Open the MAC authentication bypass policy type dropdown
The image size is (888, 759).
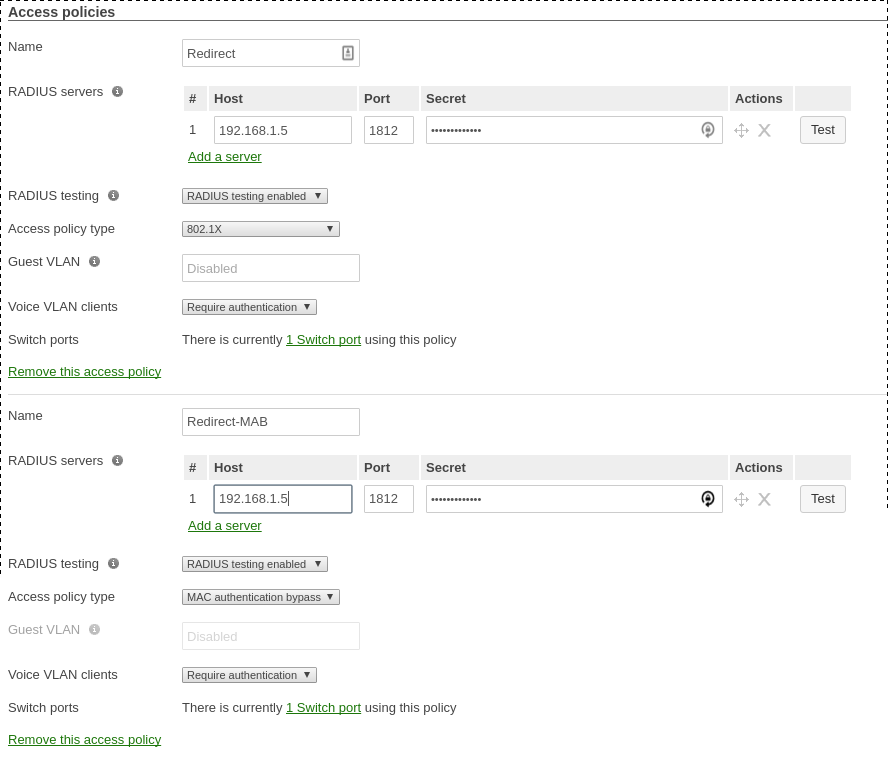click(260, 597)
